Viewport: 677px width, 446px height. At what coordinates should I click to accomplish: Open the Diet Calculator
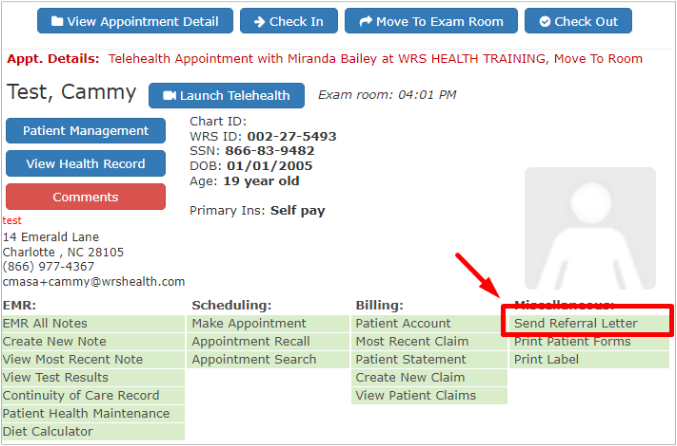[x=47, y=432]
